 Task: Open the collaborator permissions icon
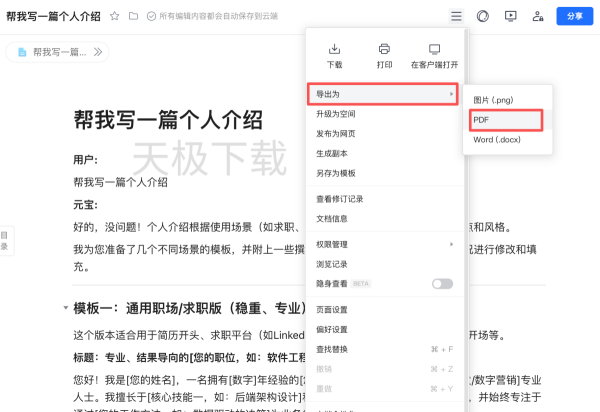(539, 16)
